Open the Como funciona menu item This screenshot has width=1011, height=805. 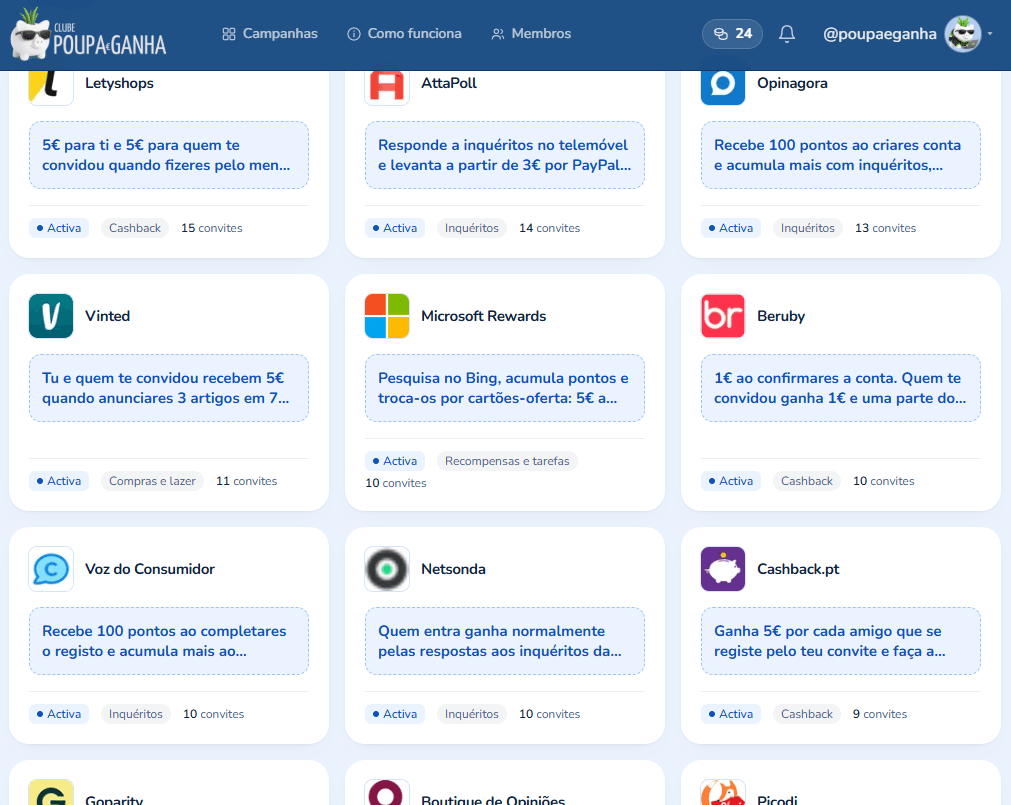point(404,34)
